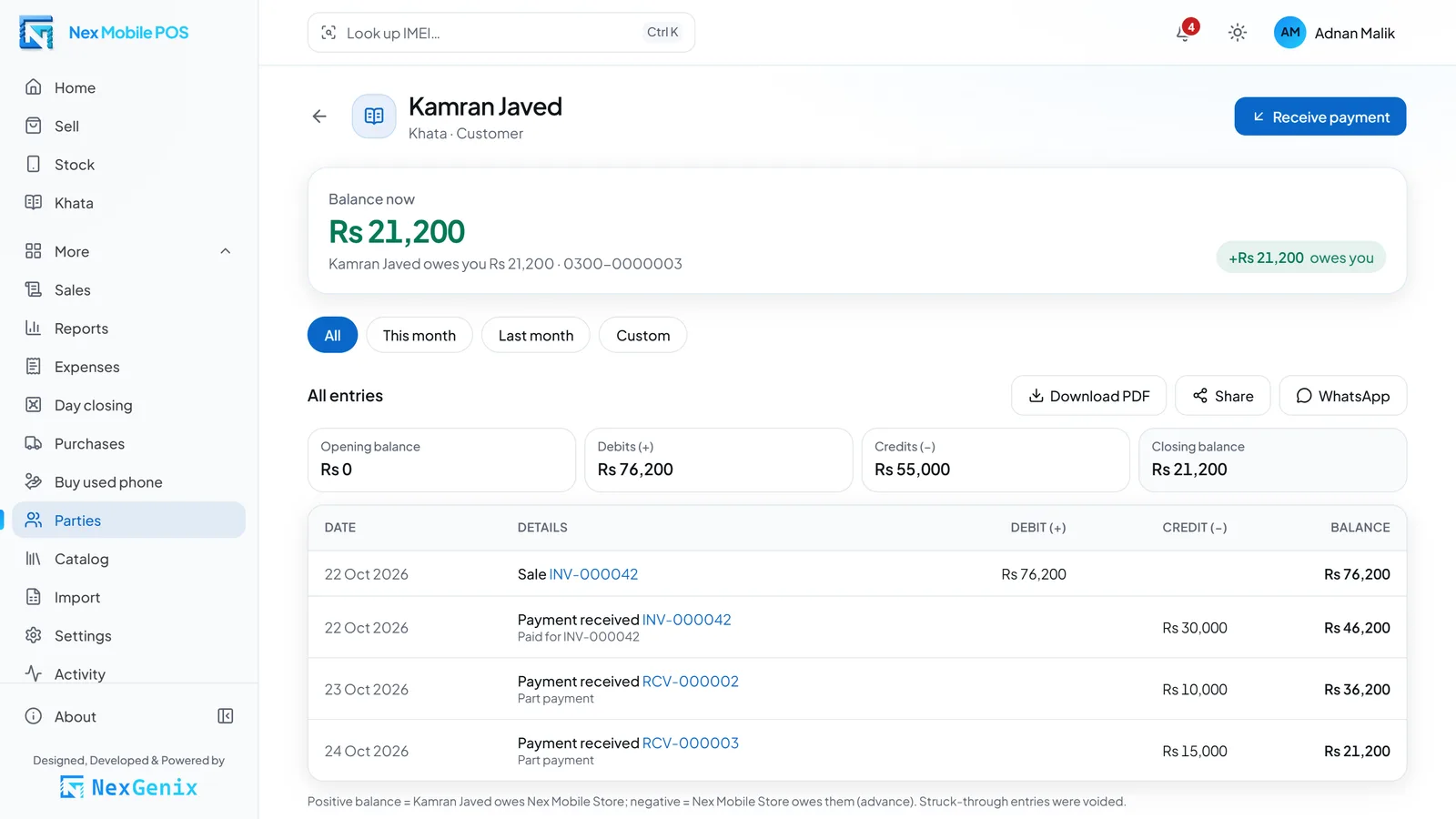
Task: Collapse the More section chevron
Action: click(226, 251)
